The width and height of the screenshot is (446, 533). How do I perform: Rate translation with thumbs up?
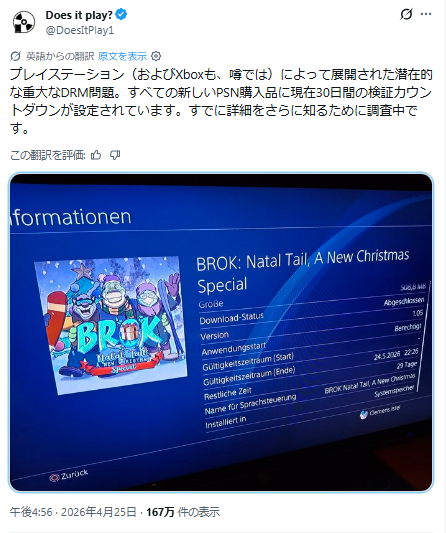click(96, 155)
